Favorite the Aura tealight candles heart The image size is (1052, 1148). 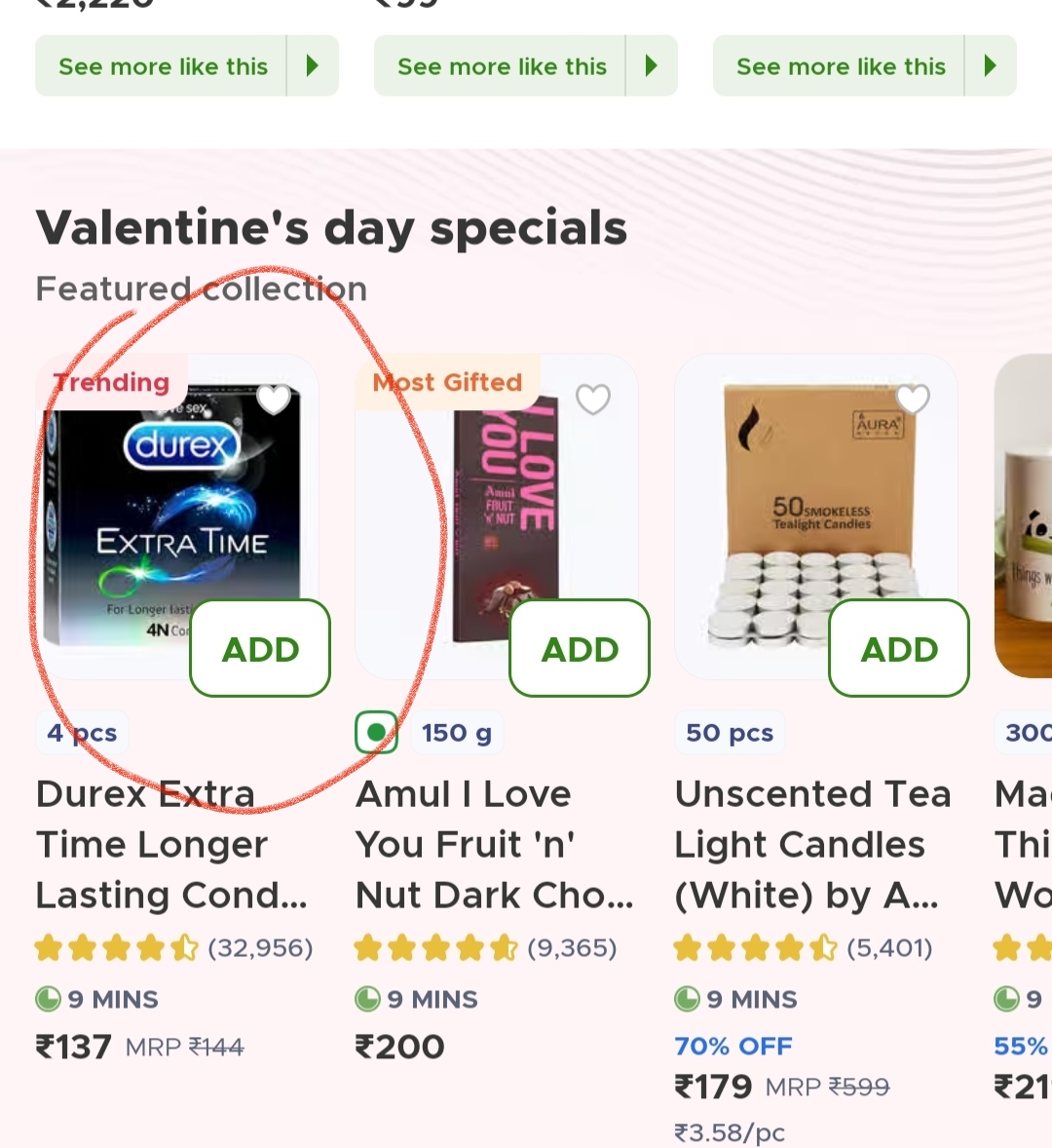(913, 399)
